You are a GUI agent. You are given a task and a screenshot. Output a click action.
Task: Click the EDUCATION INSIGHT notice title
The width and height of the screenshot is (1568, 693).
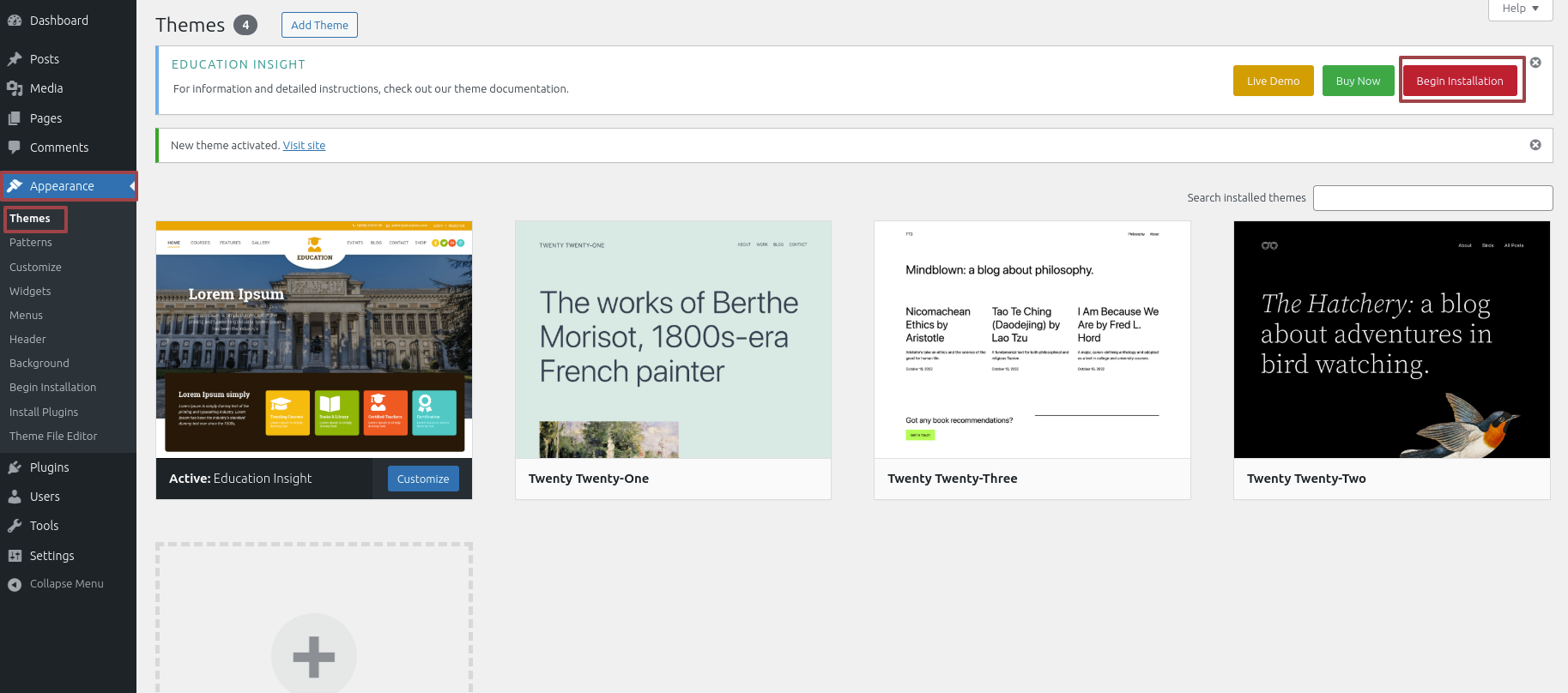239,64
